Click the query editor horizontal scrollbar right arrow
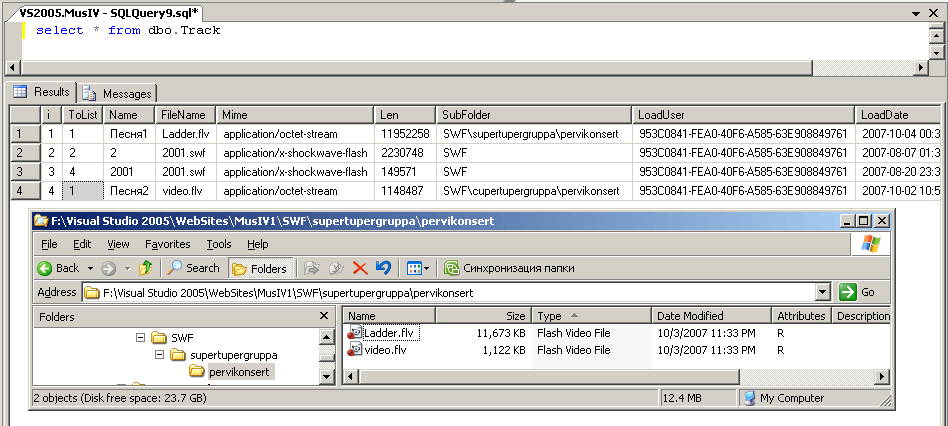 coord(920,68)
